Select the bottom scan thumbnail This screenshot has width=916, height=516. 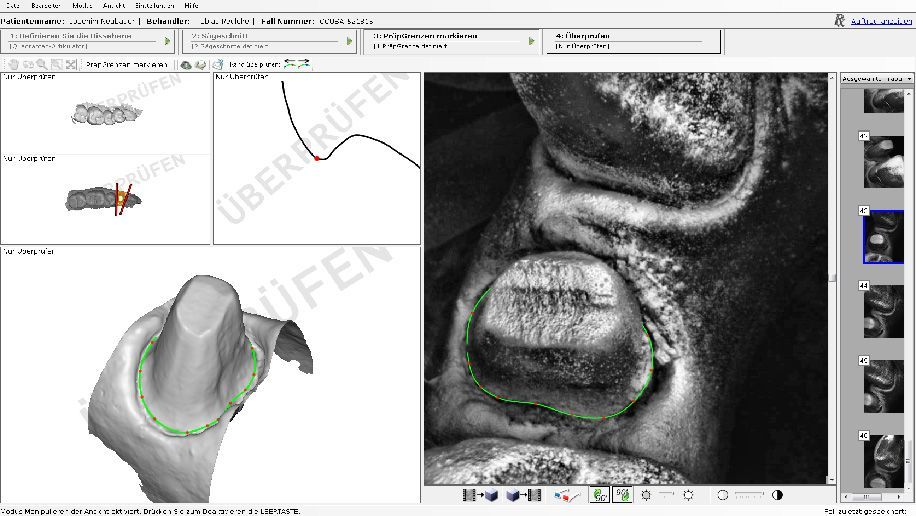click(x=883, y=462)
